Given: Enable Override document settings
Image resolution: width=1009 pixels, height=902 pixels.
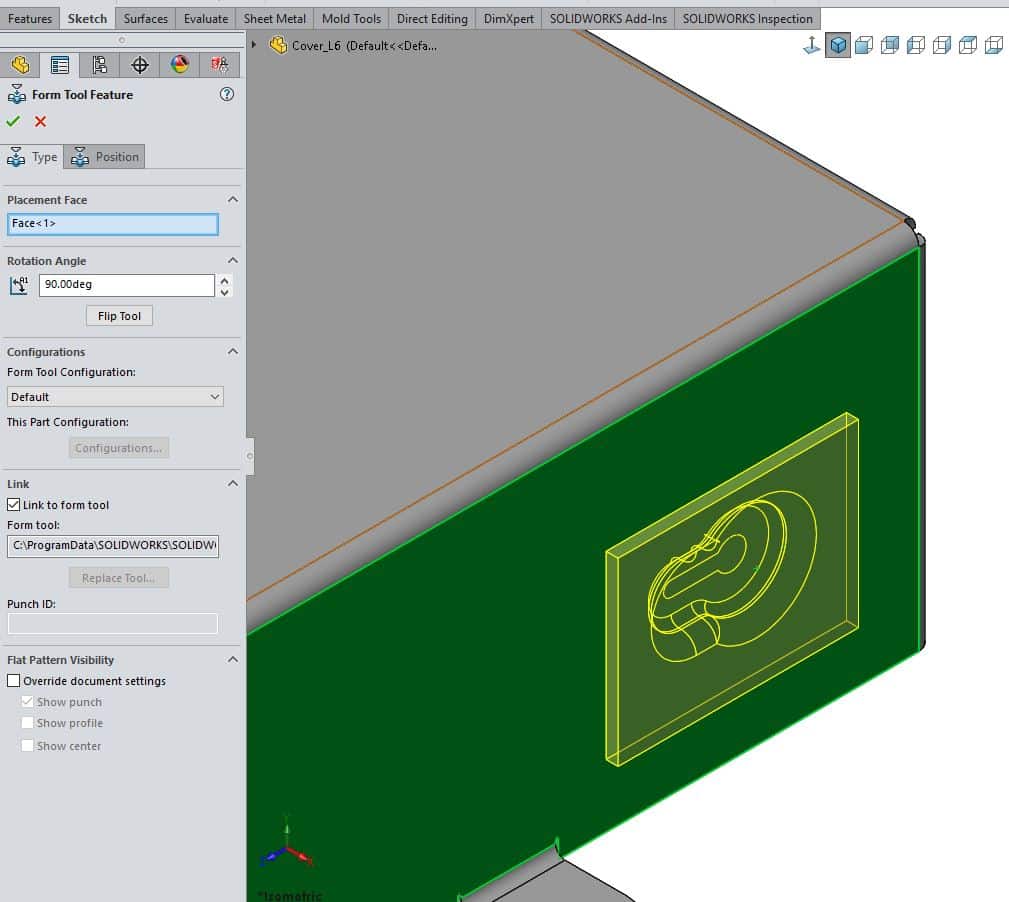Looking at the screenshot, I should pyautogui.click(x=14, y=681).
